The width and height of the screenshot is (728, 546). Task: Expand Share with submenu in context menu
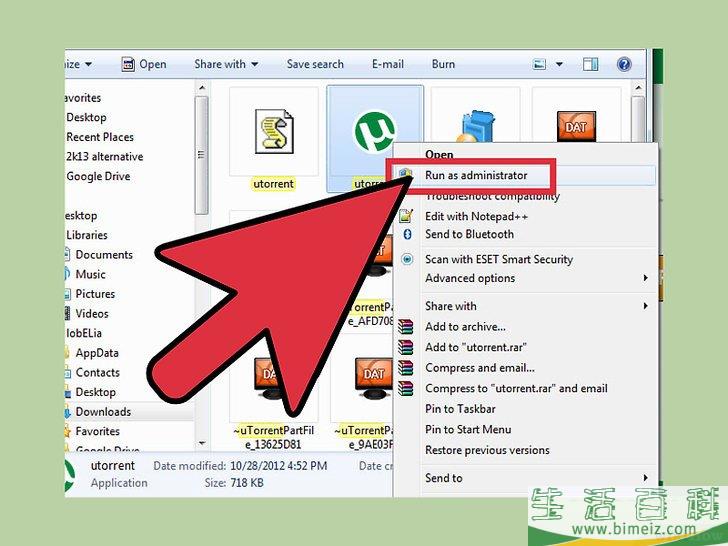(x=525, y=306)
